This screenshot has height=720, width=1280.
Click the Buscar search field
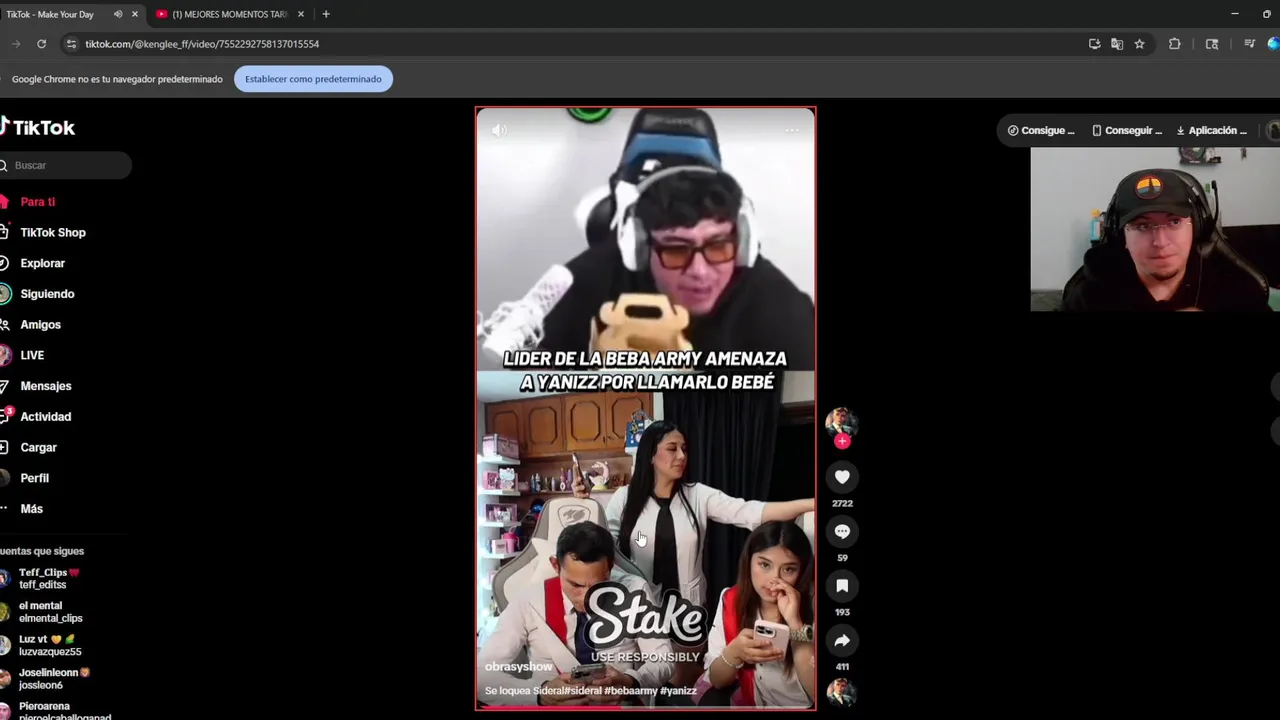point(66,165)
